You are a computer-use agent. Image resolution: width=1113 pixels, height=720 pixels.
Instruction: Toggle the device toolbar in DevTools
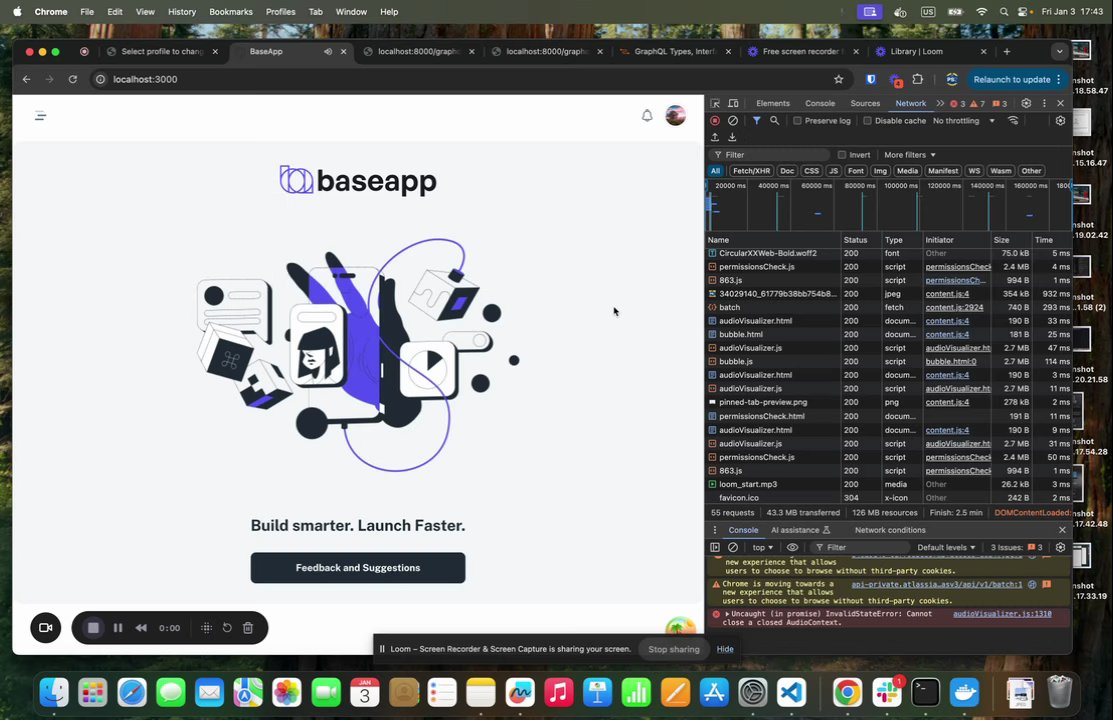tap(733, 104)
